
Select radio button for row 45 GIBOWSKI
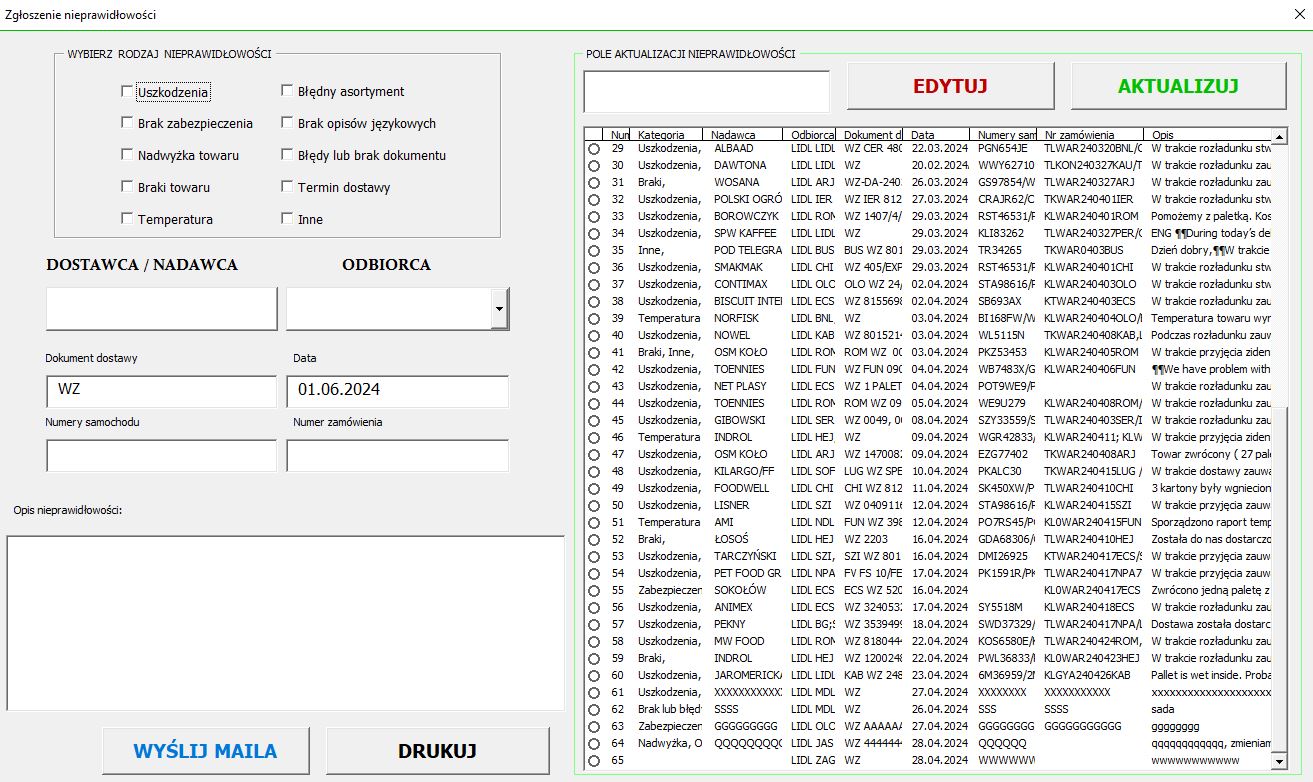pyautogui.click(x=593, y=421)
